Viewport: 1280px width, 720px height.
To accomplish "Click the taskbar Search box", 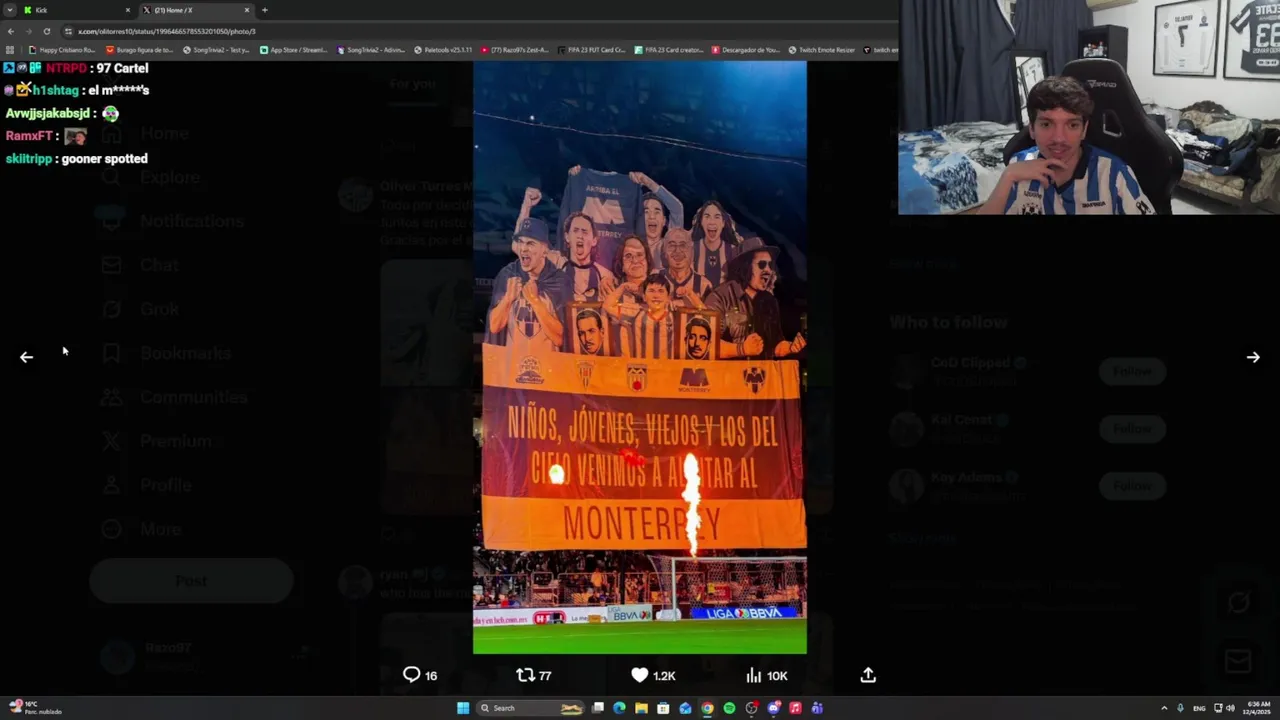I will tap(531, 708).
